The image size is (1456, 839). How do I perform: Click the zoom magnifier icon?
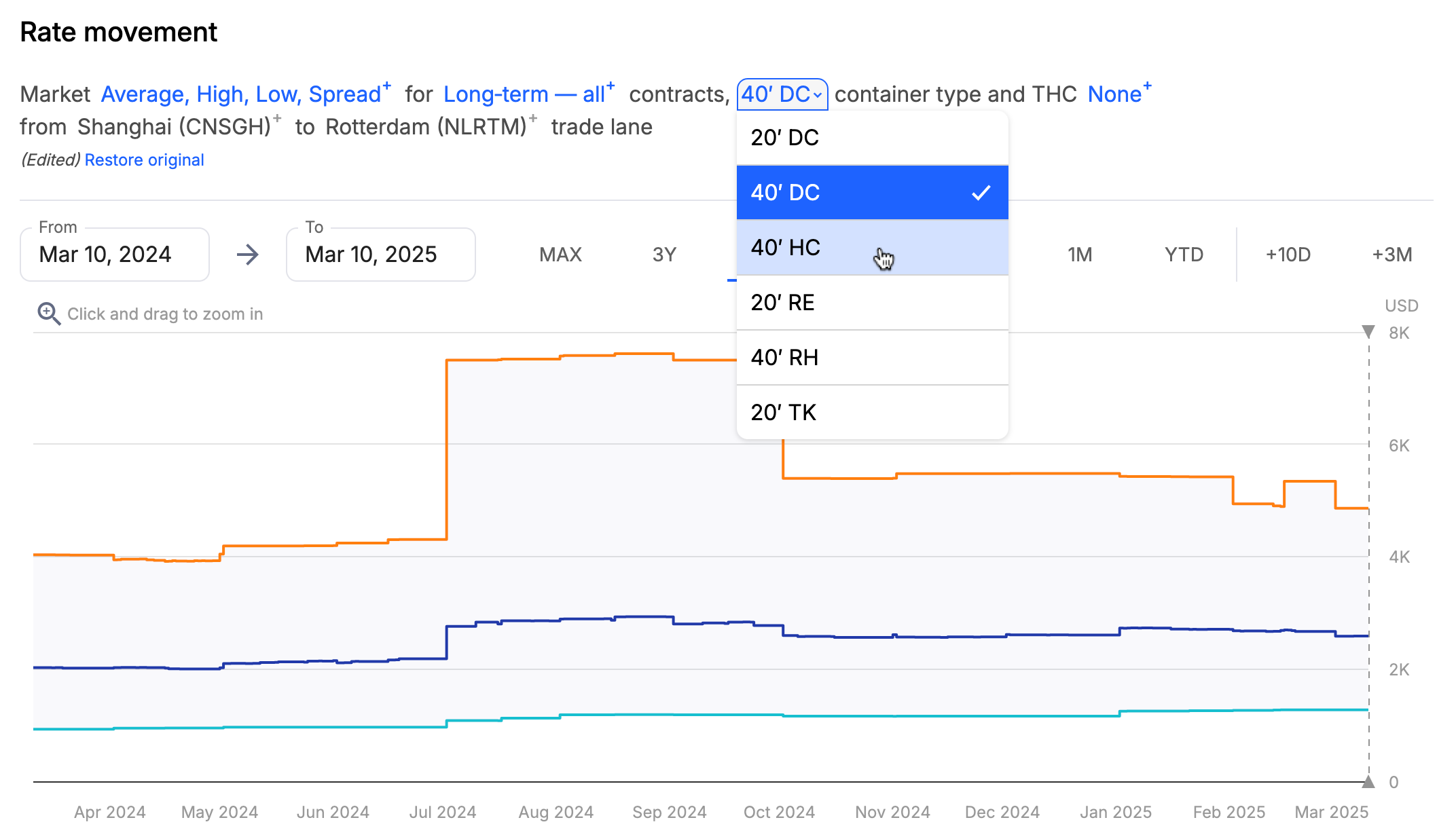49,314
